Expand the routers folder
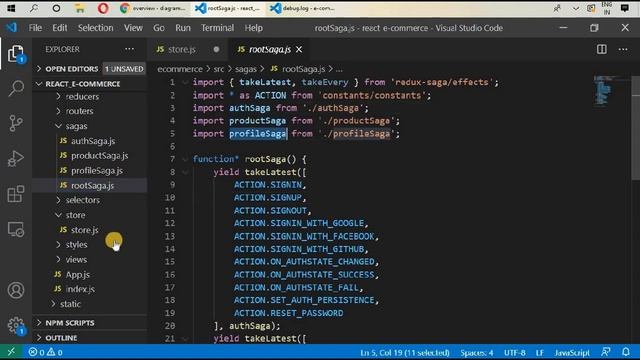The width and height of the screenshot is (640, 360). [x=79, y=111]
